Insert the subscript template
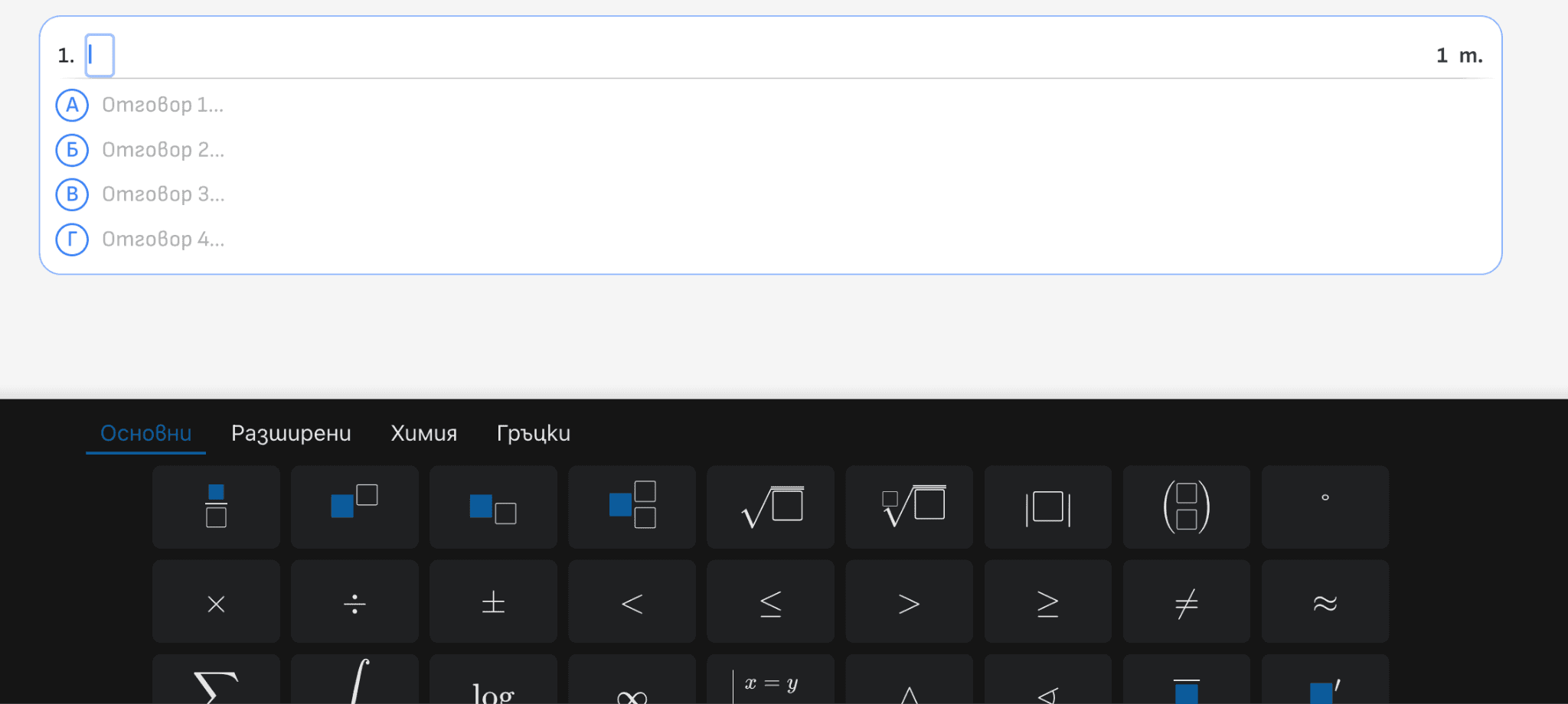The height and width of the screenshot is (704, 1568). coord(493,507)
